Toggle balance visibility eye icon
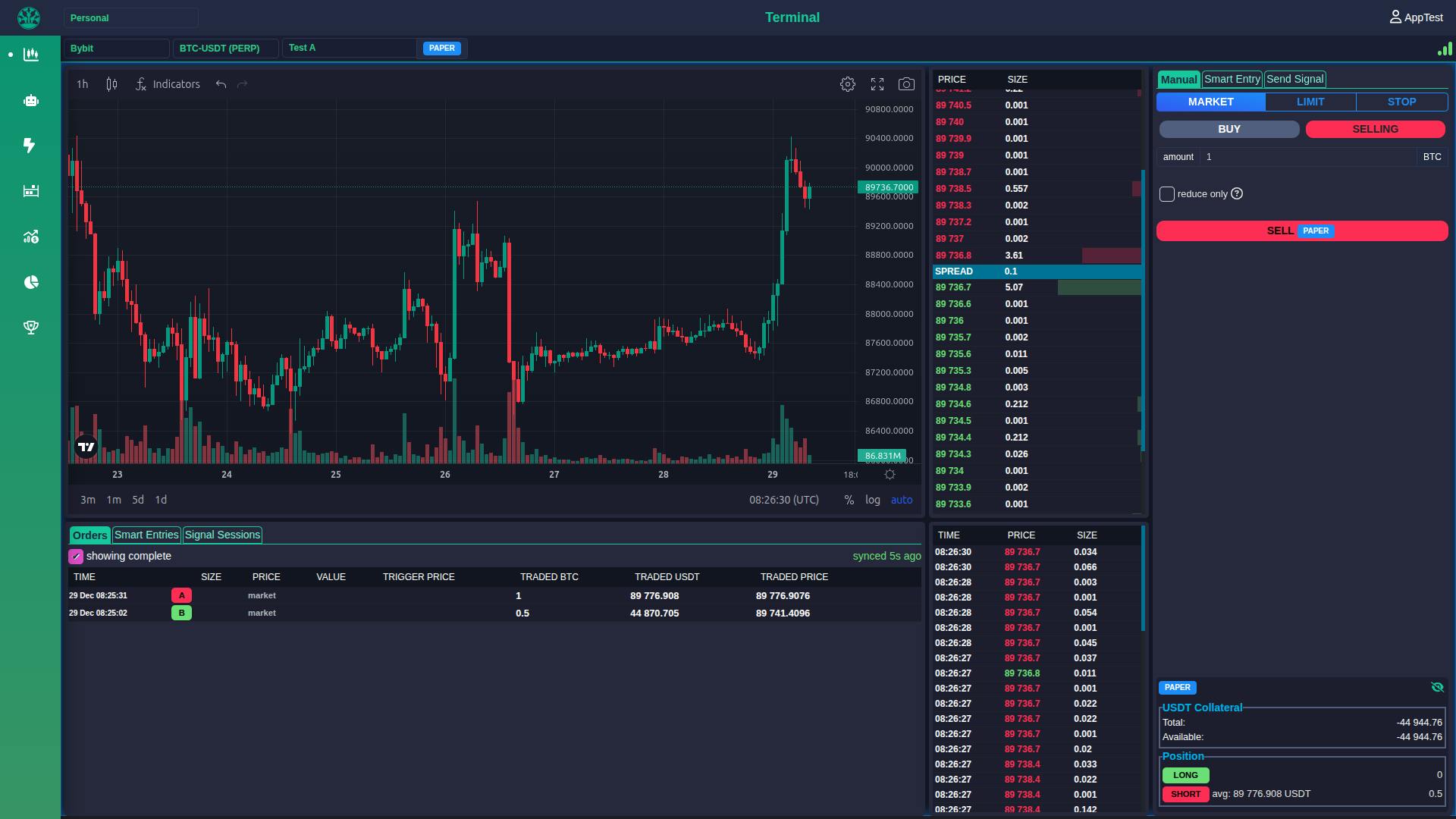 tap(1437, 687)
